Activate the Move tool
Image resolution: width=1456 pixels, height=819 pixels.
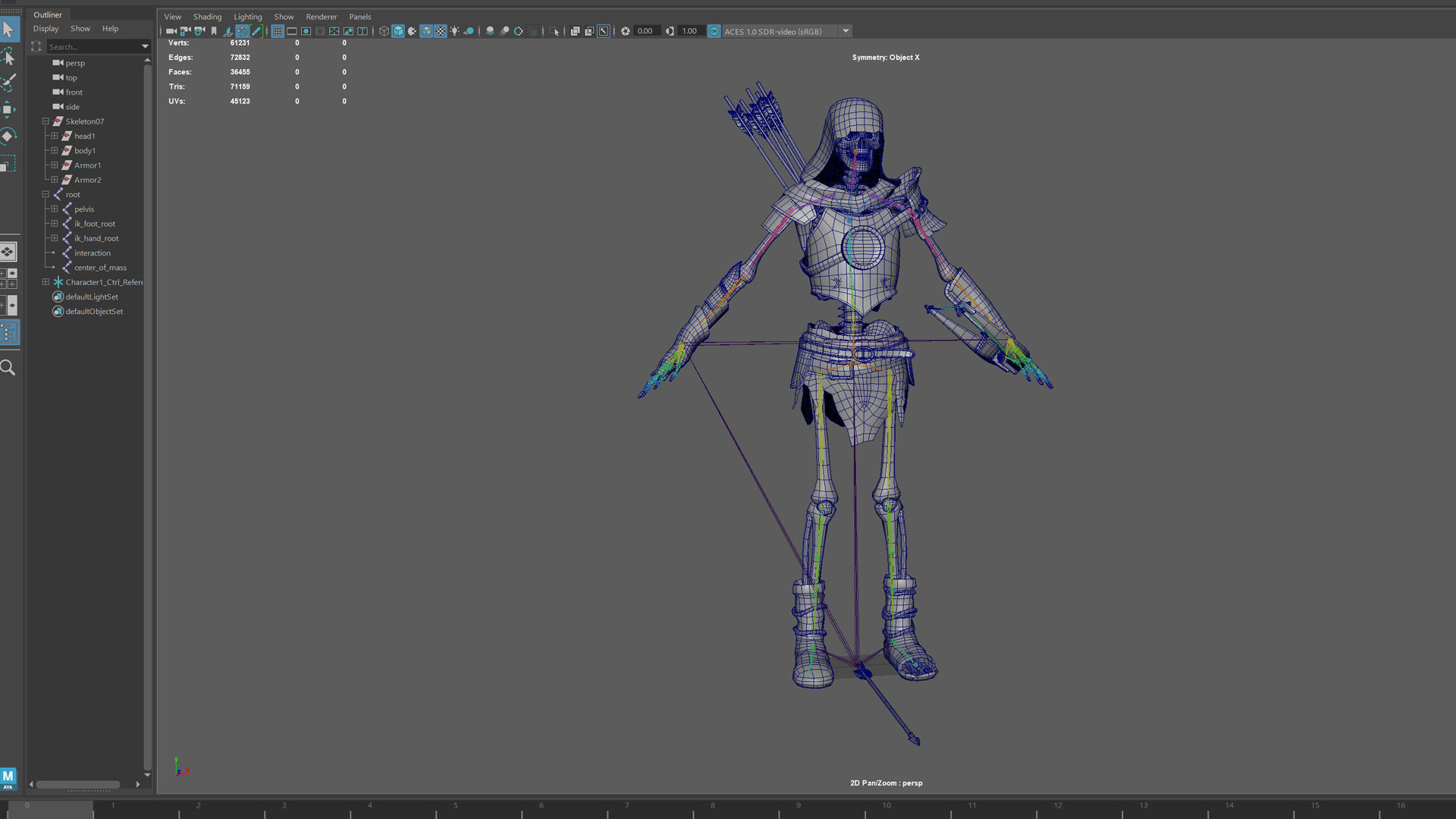click(x=8, y=109)
